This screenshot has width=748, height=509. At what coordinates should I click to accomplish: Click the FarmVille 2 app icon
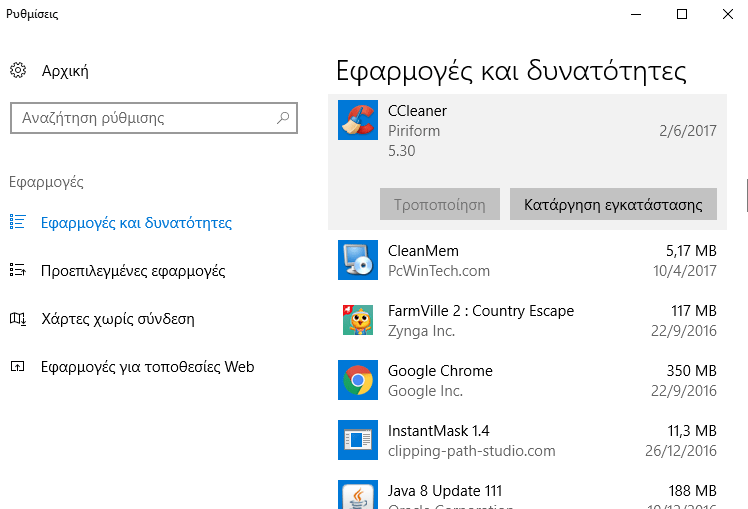click(x=358, y=320)
